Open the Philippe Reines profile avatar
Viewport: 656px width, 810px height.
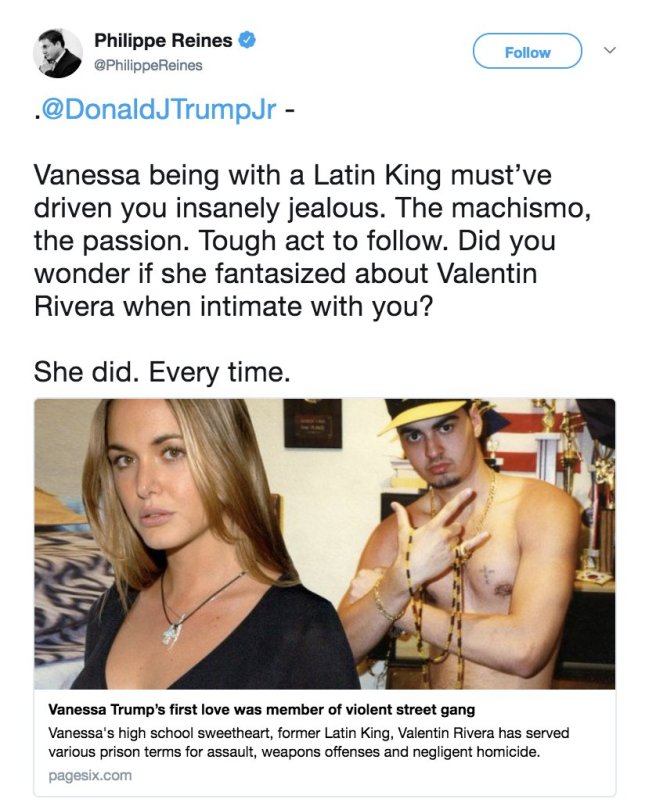coord(59,52)
